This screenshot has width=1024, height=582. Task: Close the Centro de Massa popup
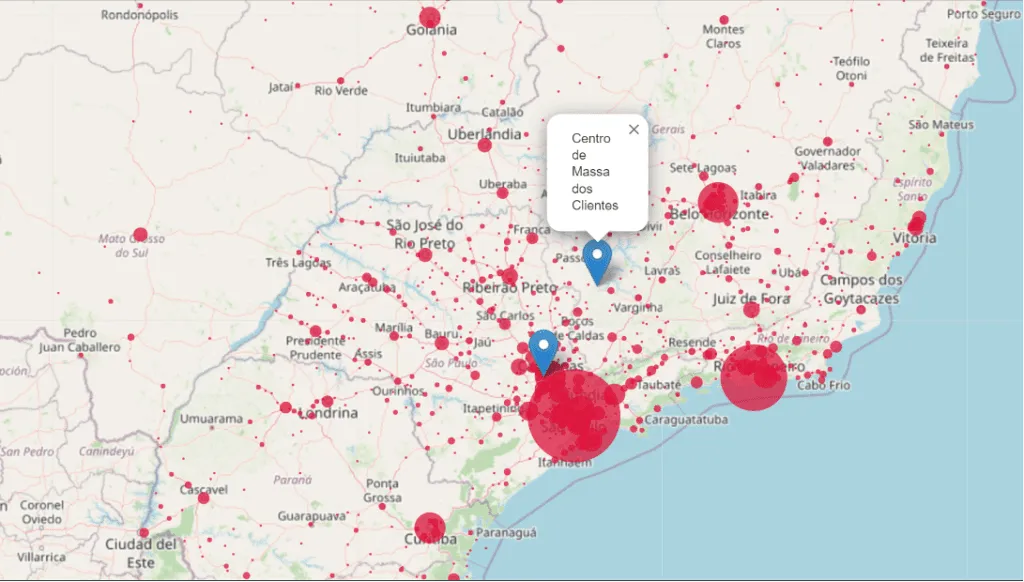633,129
